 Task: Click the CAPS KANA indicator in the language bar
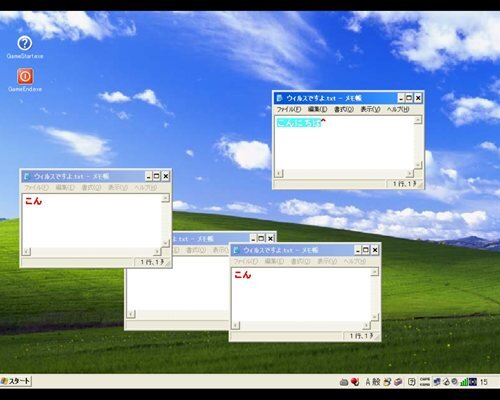425,382
